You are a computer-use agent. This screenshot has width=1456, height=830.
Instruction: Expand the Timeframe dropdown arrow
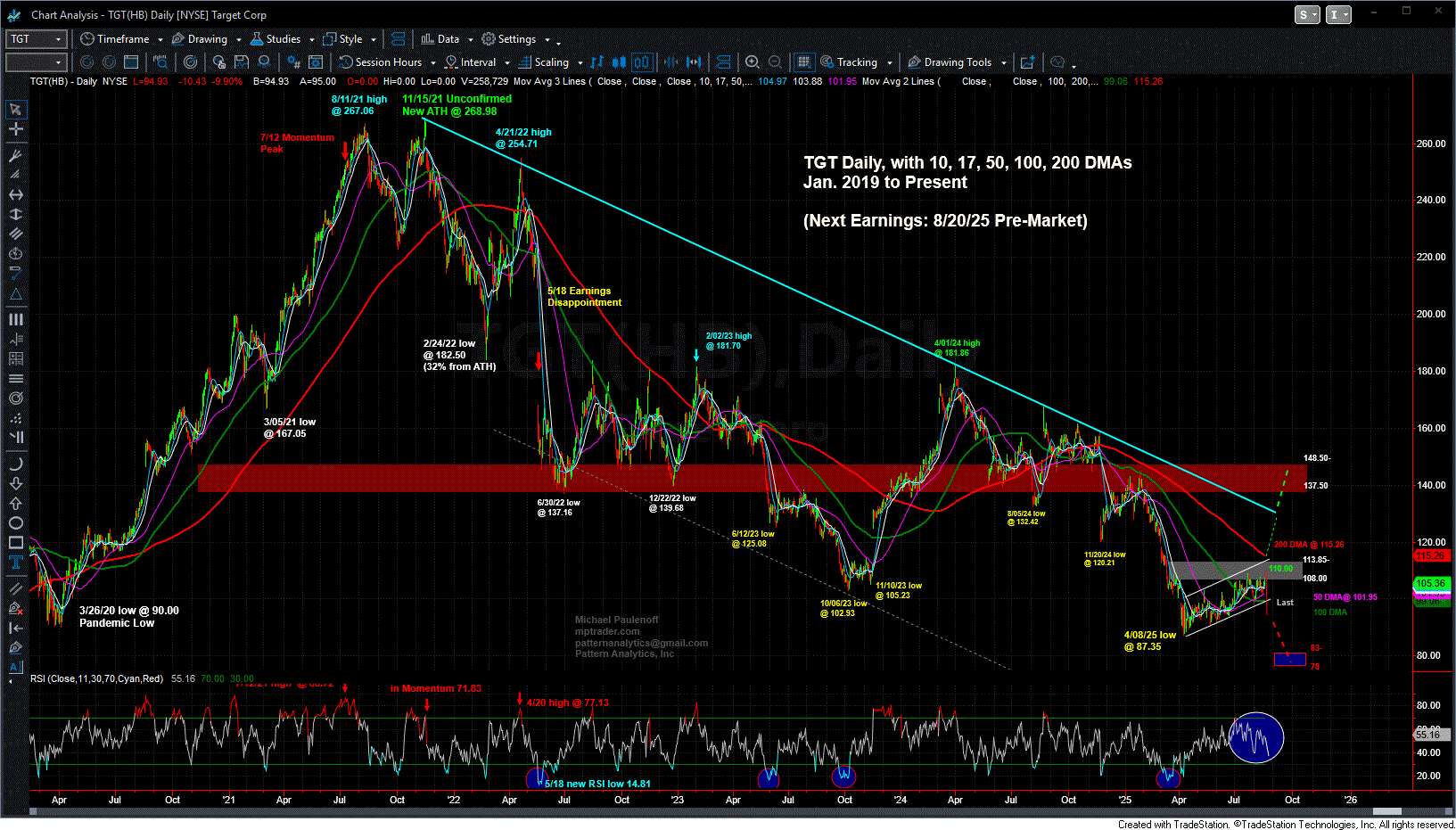click(x=160, y=40)
